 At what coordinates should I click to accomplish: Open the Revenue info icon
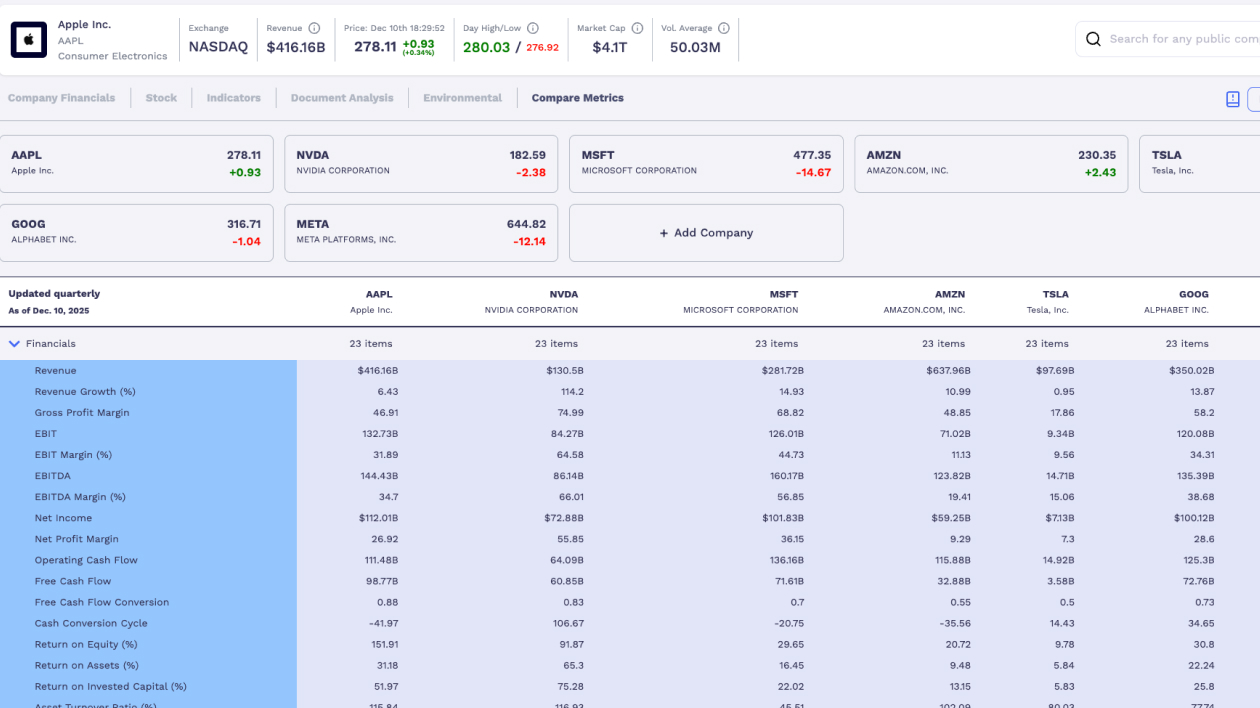(314, 28)
